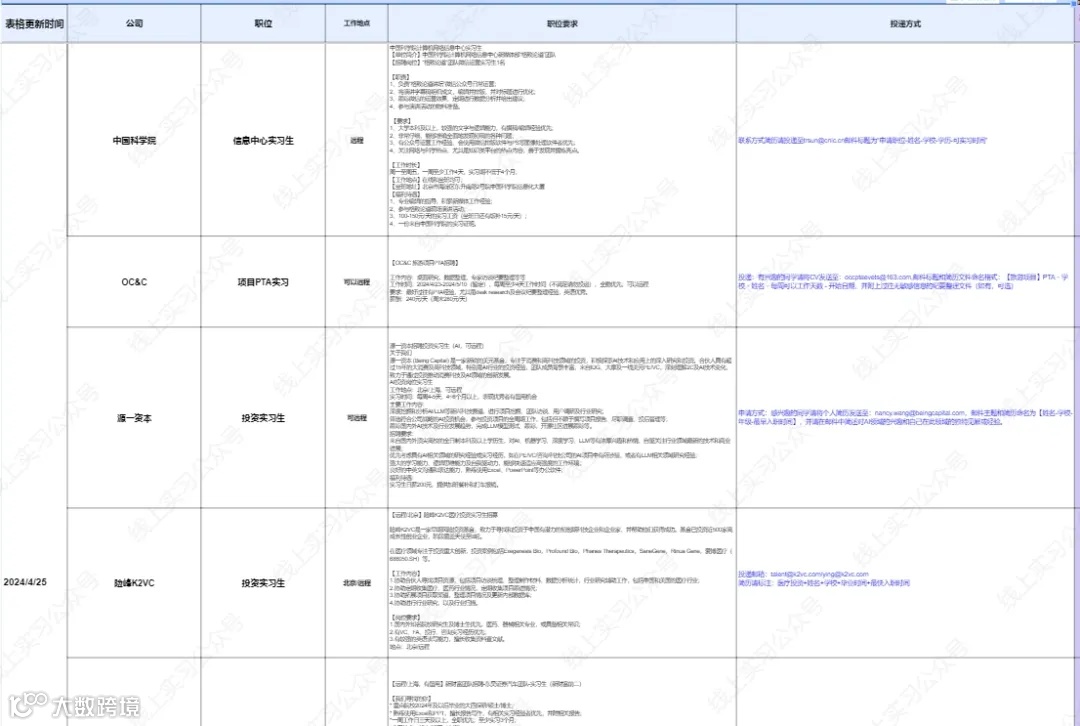Viewport: 1080px width, 726px height.
Task: Open the cnic.cn application email link
Action: pyautogui.click(x=862, y=141)
